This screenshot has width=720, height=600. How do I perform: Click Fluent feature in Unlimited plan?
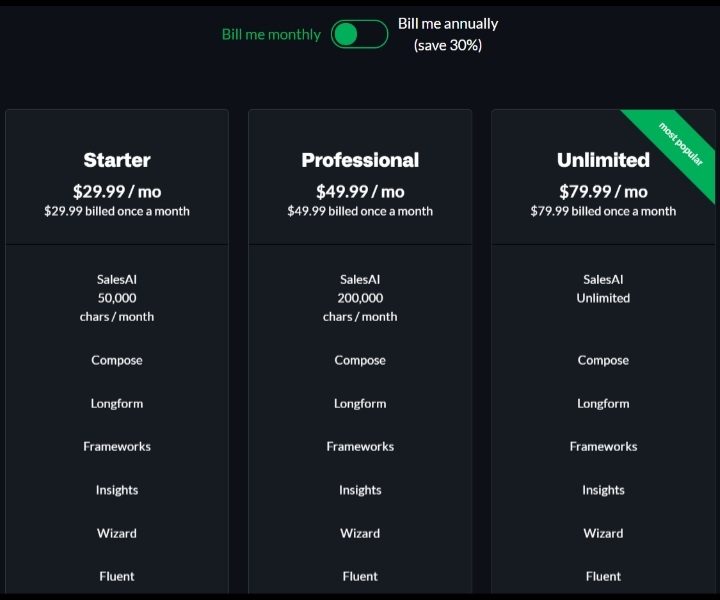603,576
